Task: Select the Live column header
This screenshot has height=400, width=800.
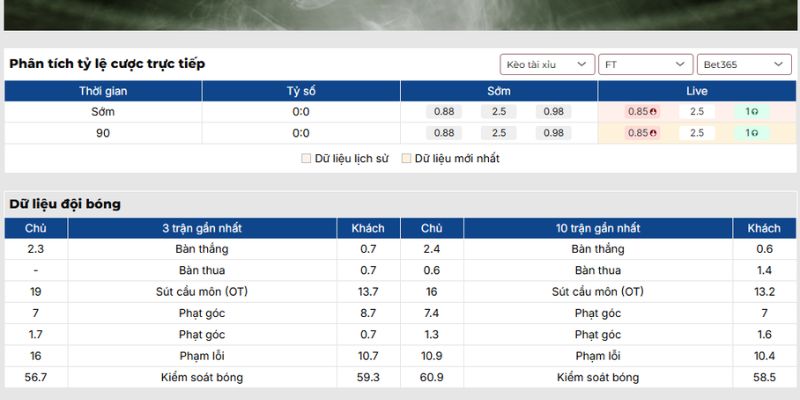Action: tap(697, 91)
